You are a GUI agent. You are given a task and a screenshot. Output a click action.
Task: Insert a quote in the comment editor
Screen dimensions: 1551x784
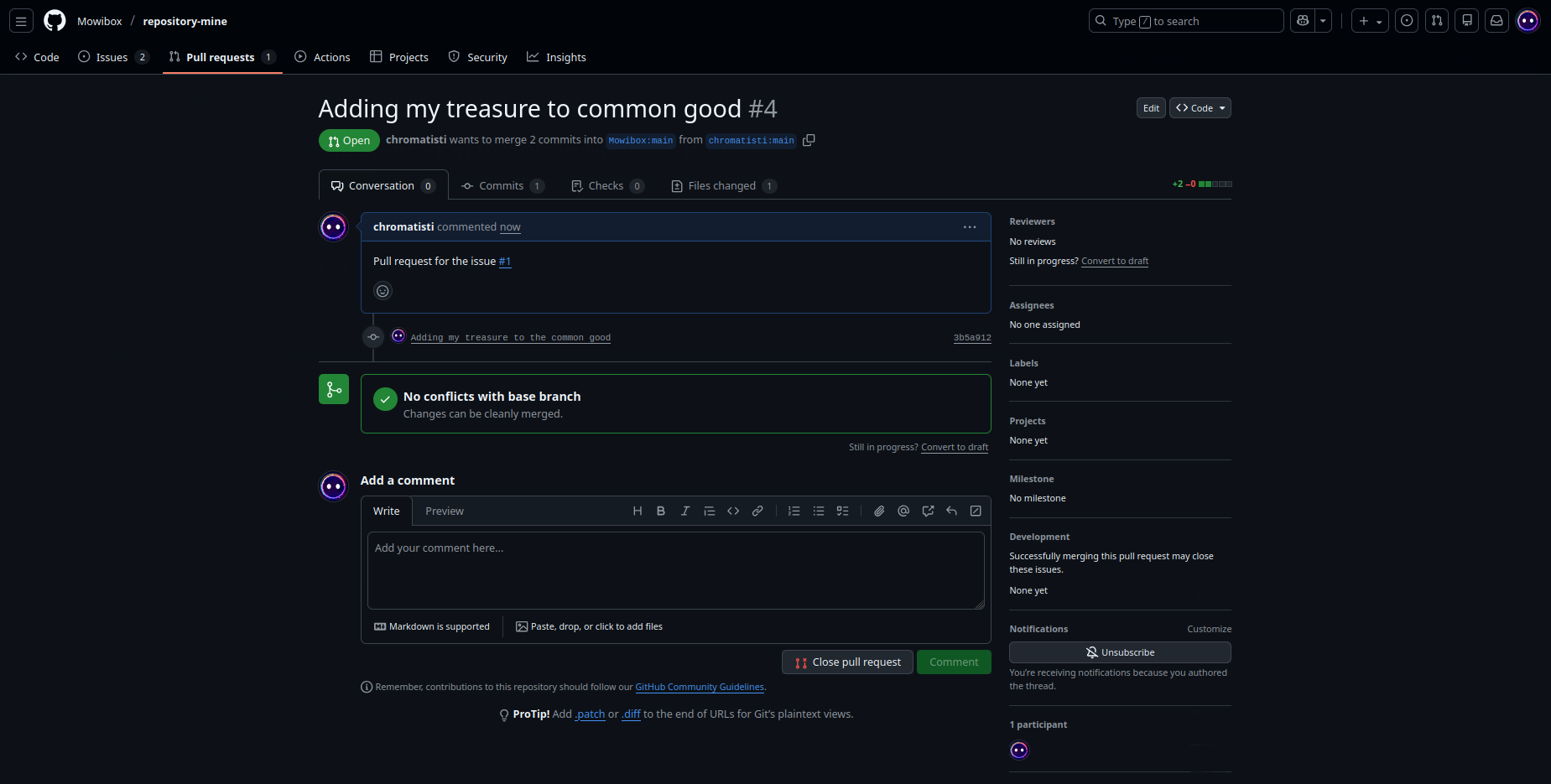pyautogui.click(x=709, y=511)
